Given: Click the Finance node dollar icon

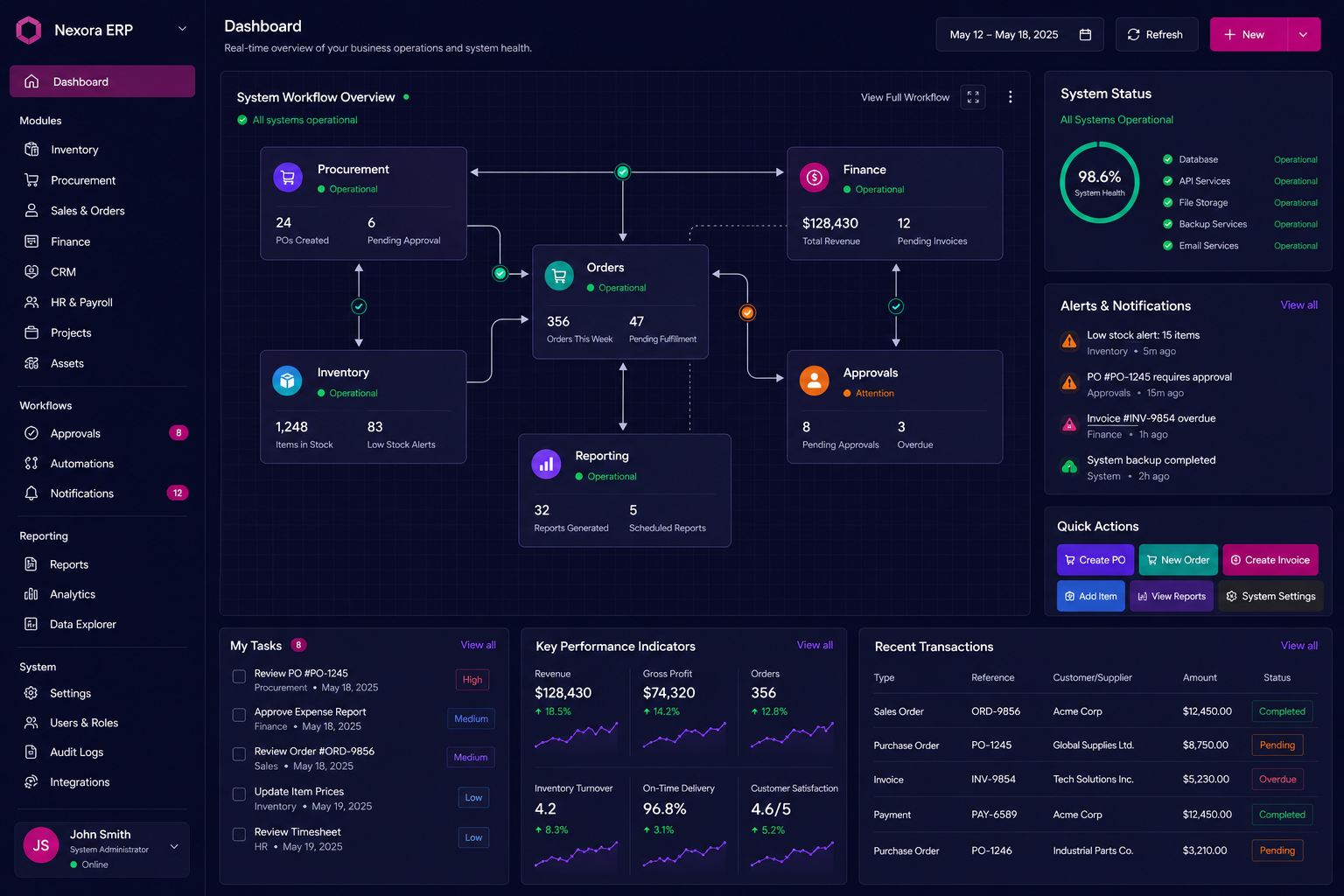Looking at the screenshot, I should pyautogui.click(x=815, y=178).
